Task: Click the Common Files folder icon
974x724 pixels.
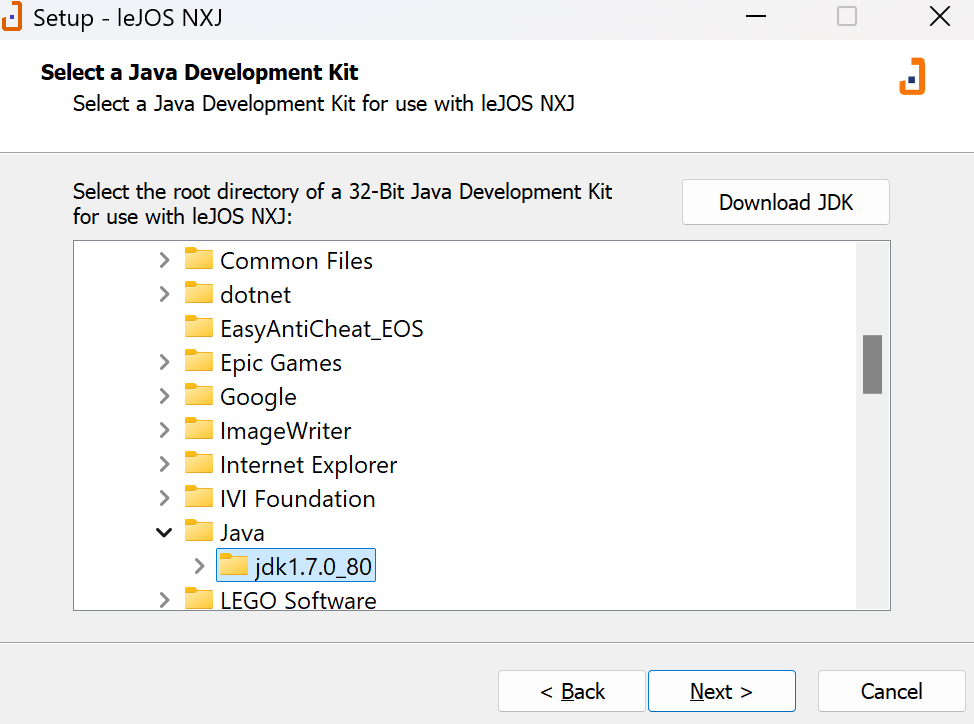Action: point(199,259)
